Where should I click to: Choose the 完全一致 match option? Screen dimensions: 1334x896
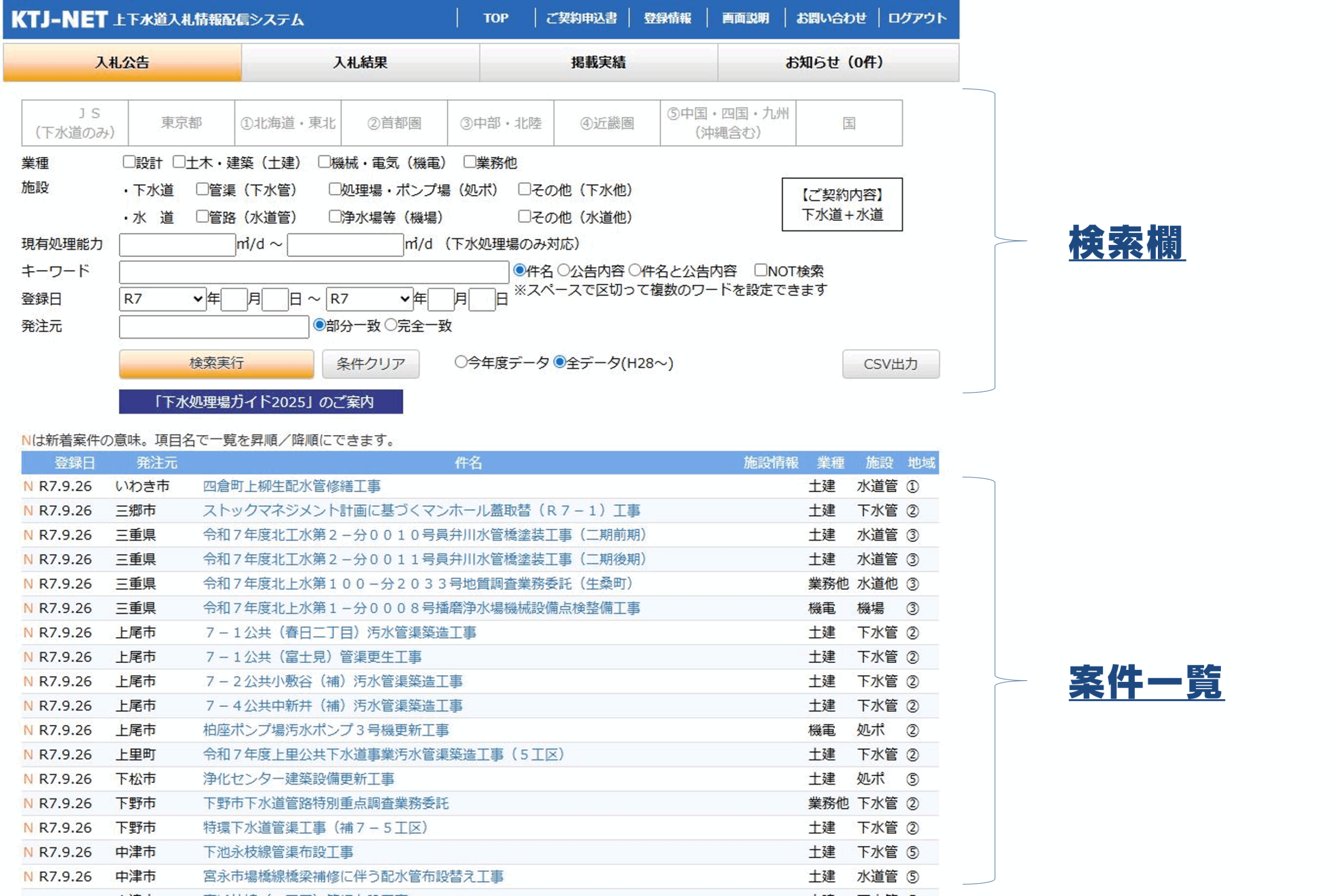390,325
